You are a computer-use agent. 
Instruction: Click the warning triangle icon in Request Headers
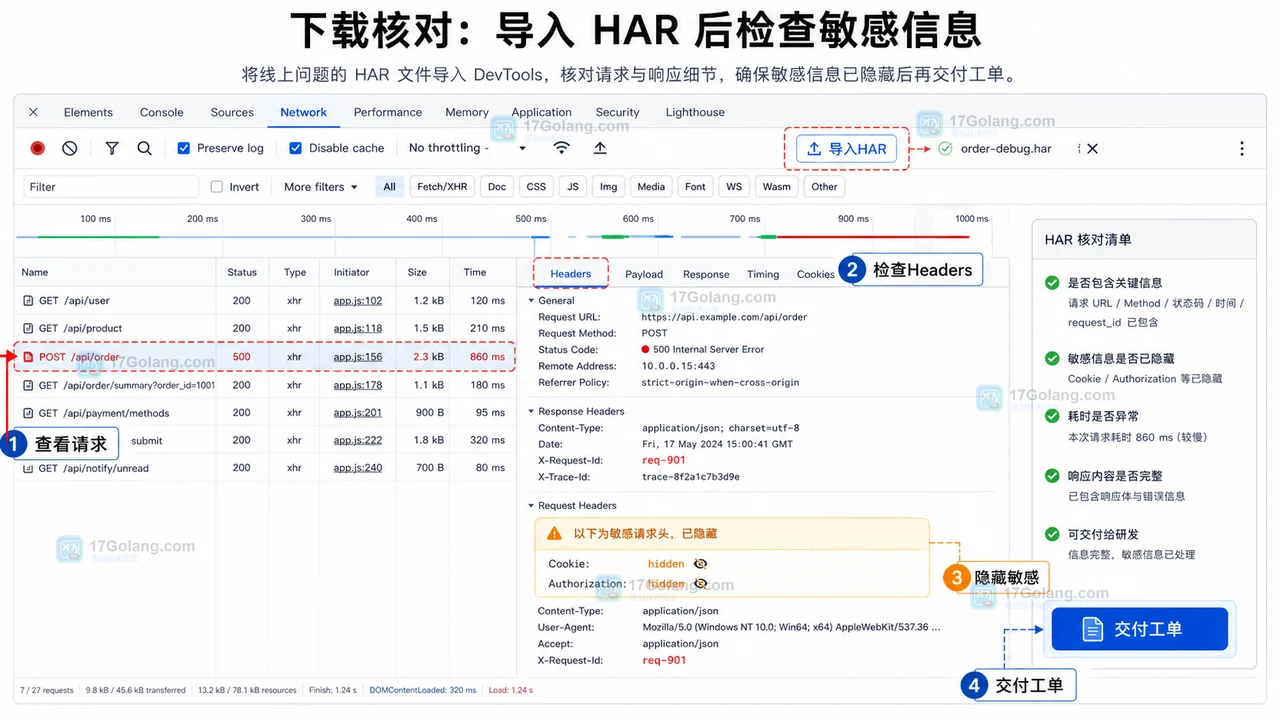[554, 534]
